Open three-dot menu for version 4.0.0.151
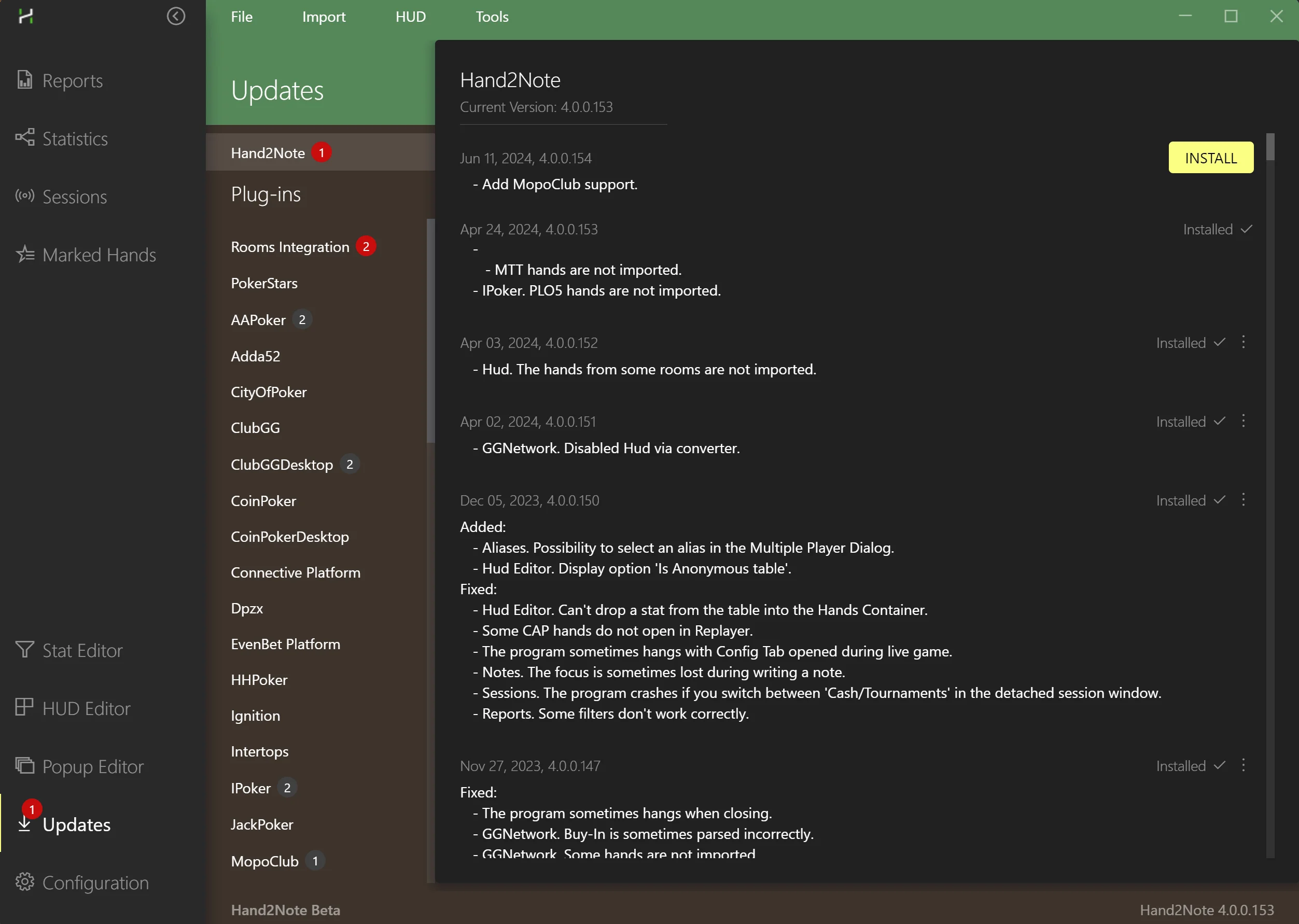Viewport: 1299px width, 924px height. 1243,421
